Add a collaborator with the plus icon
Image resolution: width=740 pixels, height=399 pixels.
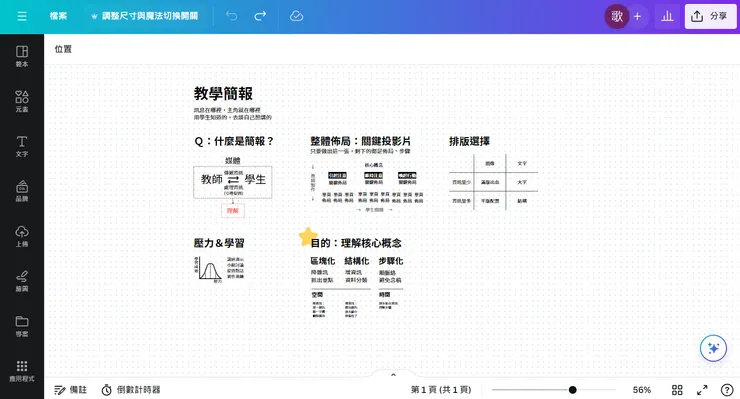[x=637, y=17]
